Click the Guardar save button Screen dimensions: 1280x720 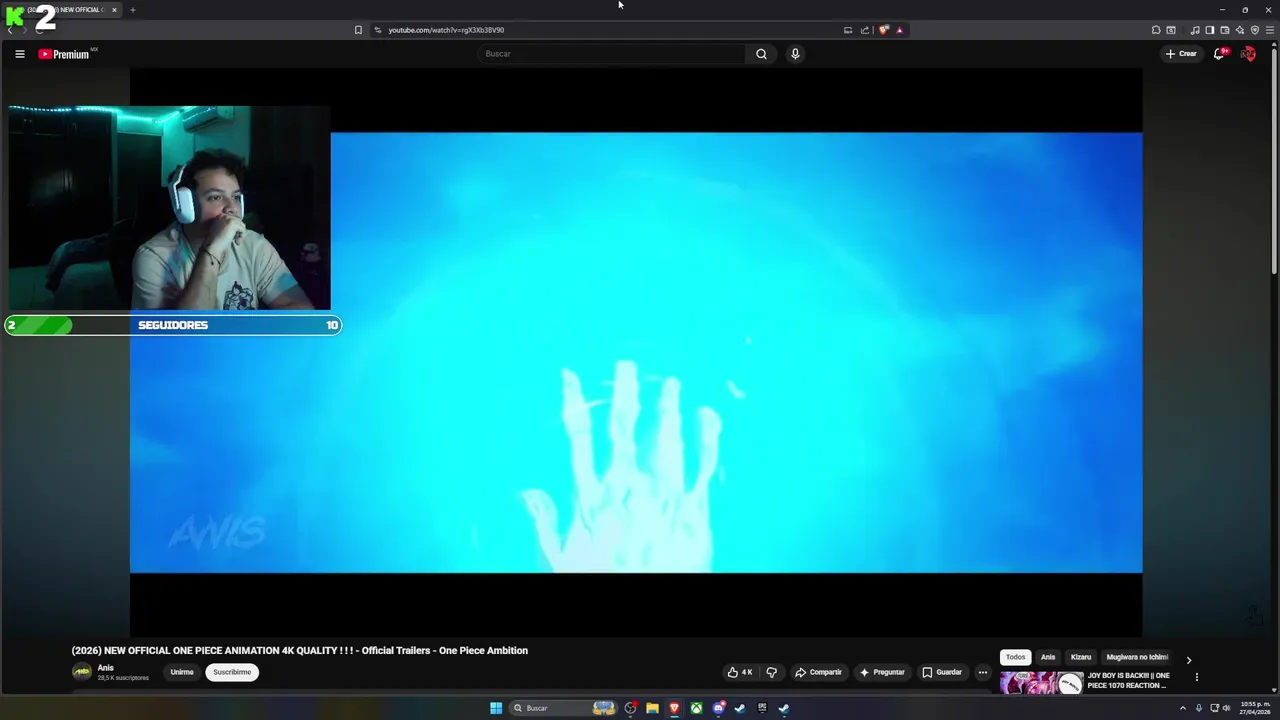[942, 672]
